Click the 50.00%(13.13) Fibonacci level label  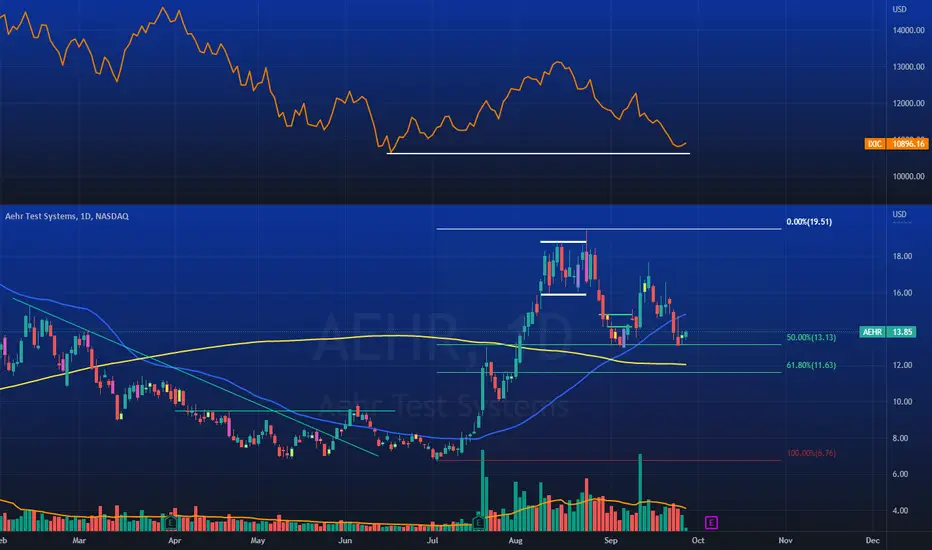click(811, 337)
